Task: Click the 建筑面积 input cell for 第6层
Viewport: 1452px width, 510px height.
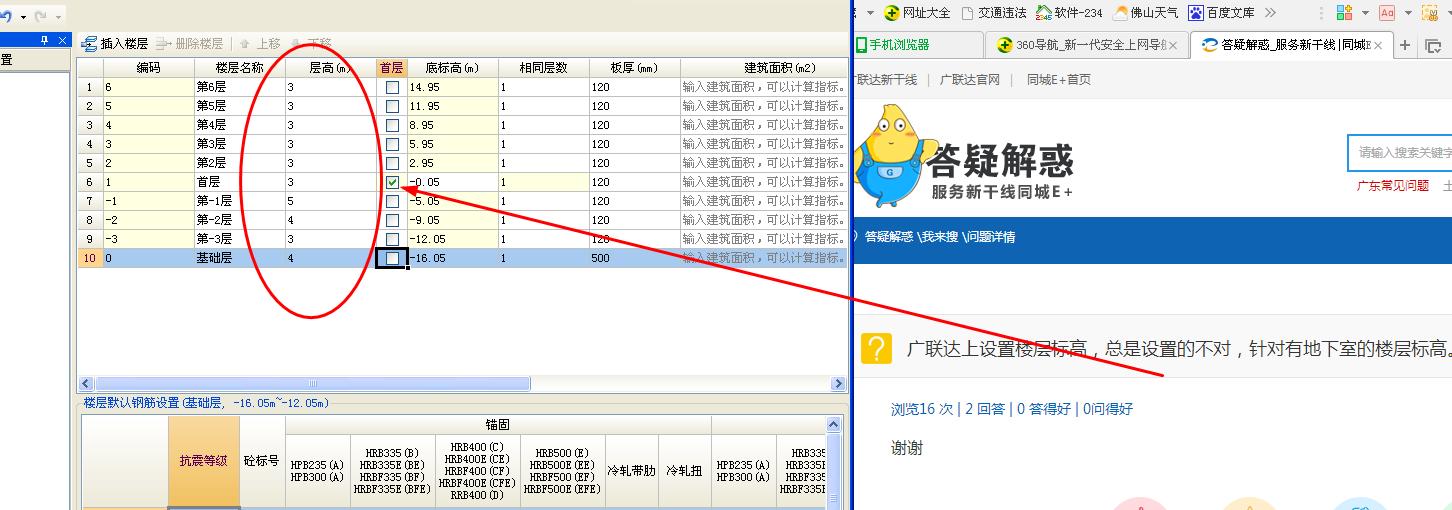Action: coord(764,87)
